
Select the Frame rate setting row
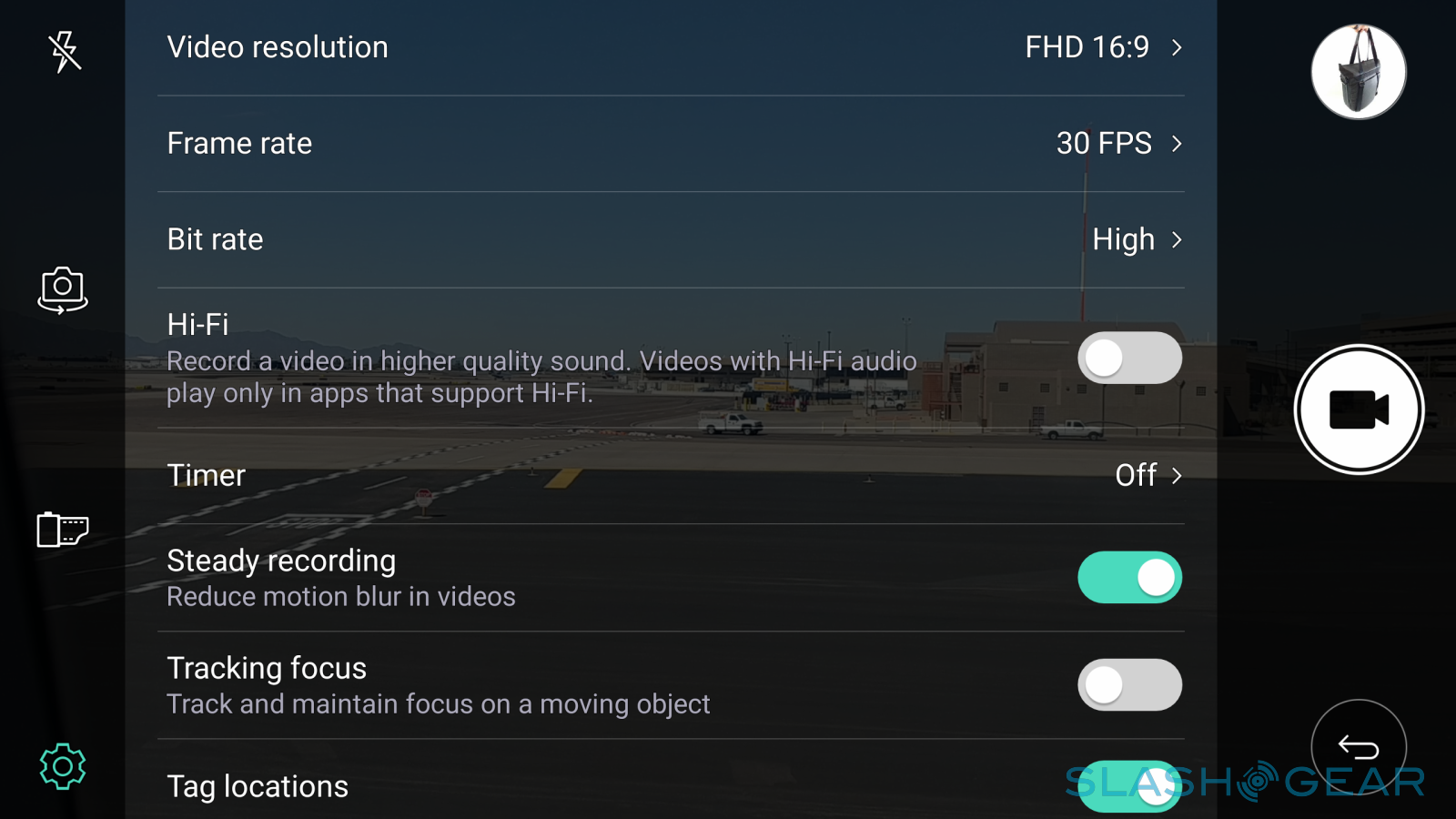[637, 144]
